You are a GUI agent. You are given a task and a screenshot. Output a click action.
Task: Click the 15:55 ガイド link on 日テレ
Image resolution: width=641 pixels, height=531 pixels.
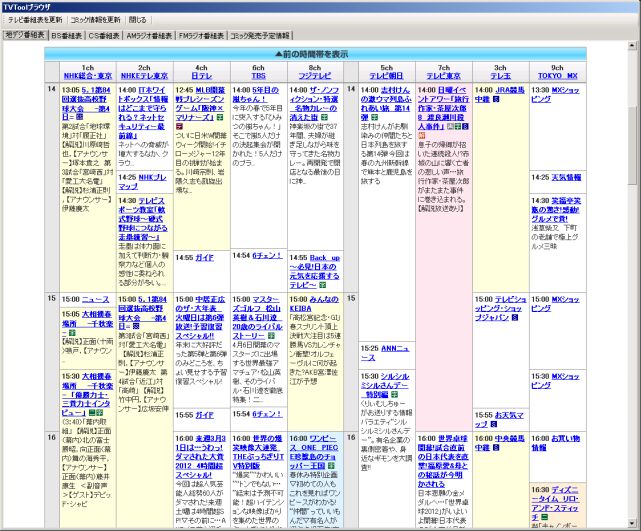pos(204,415)
